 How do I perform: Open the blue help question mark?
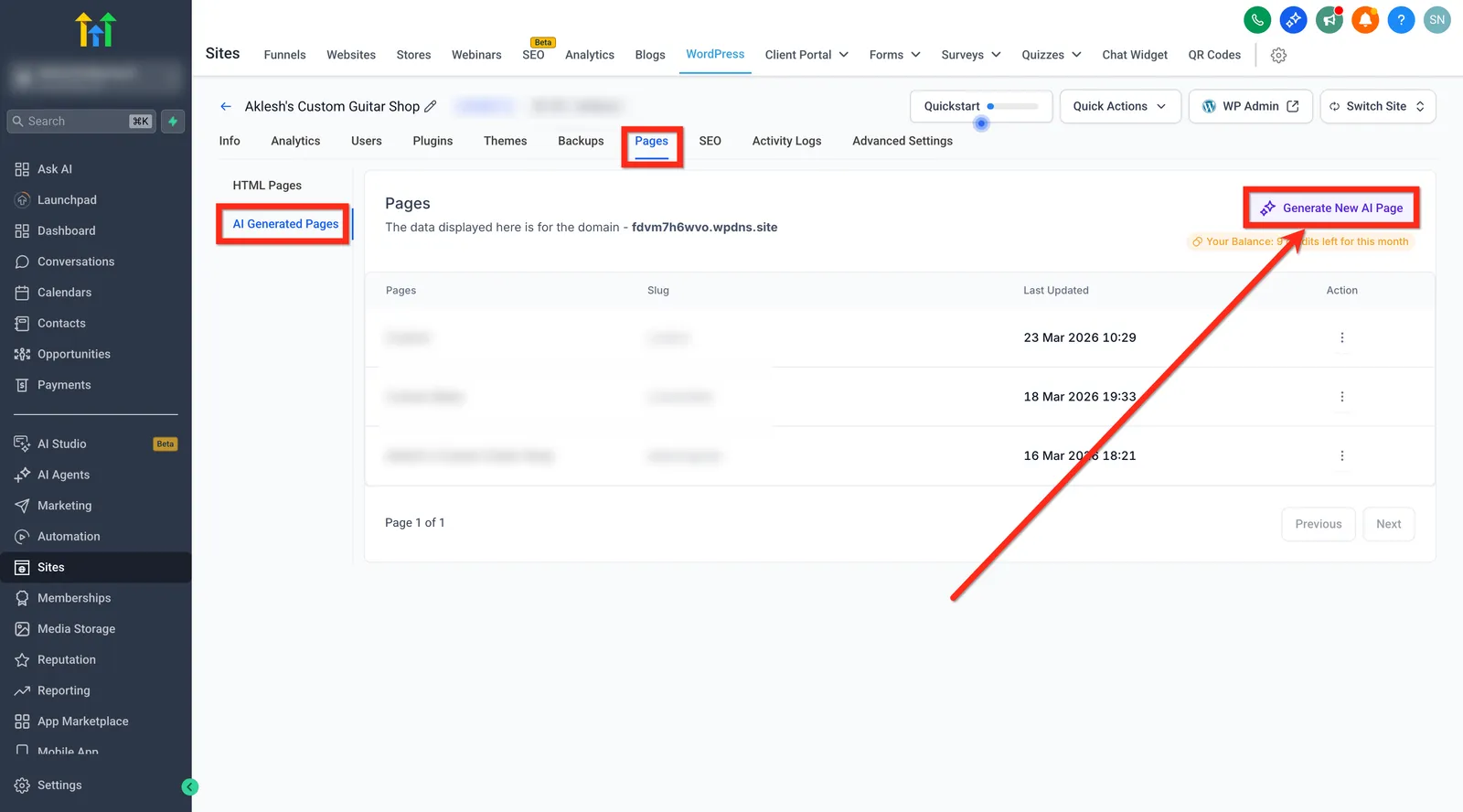coord(1401,19)
